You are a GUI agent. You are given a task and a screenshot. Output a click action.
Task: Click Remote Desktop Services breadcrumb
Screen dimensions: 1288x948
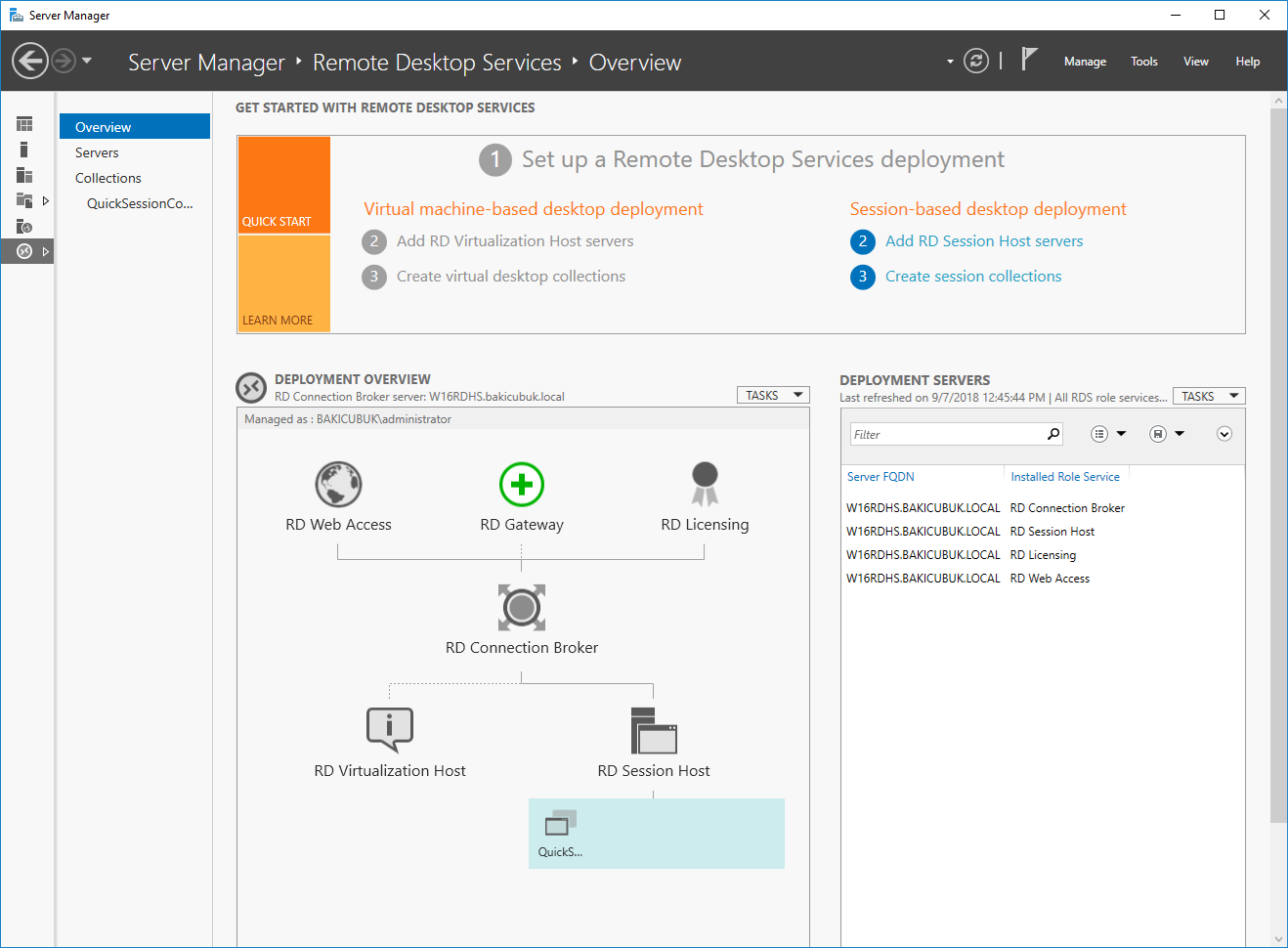[x=437, y=63]
